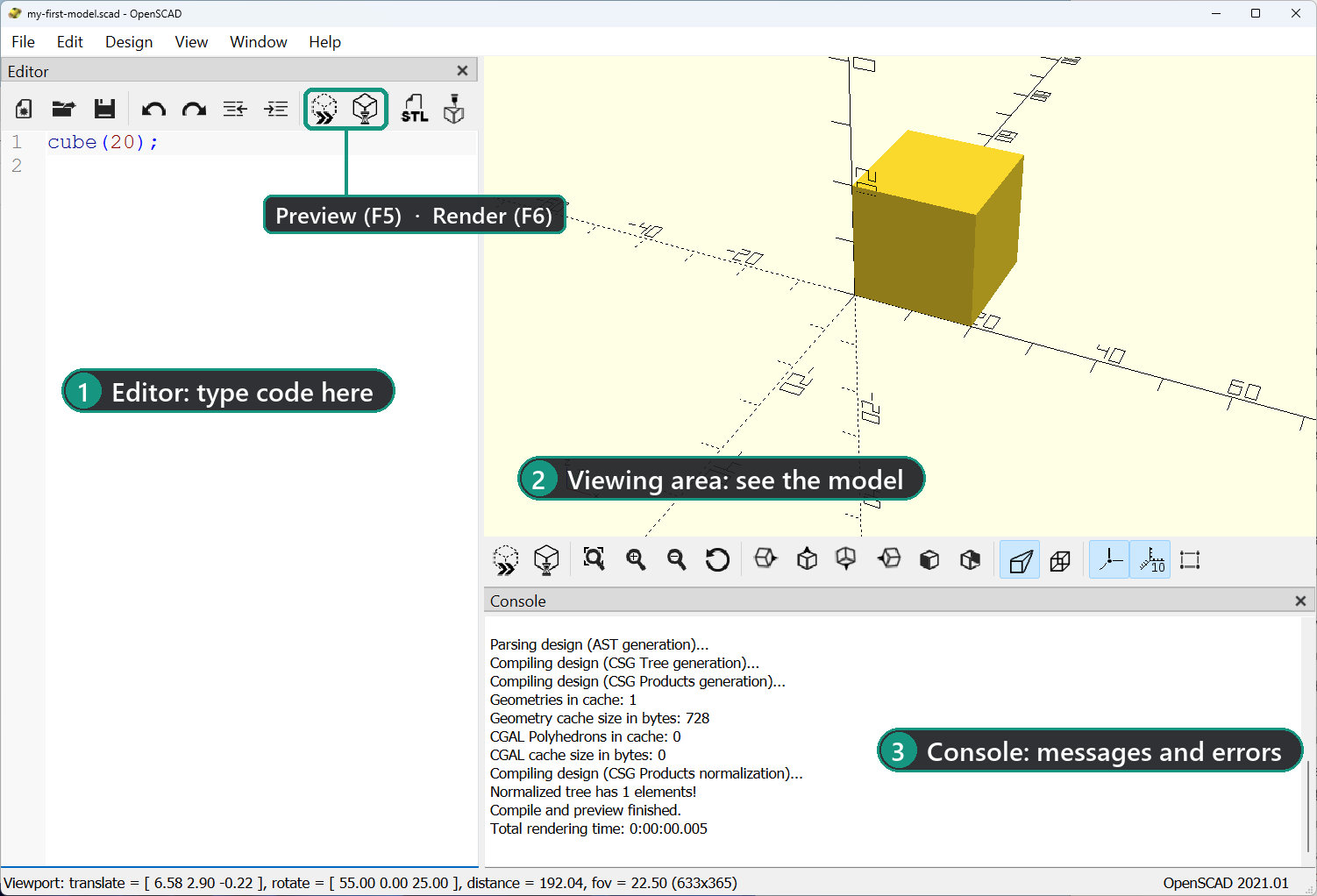This screenshot has width=1317, height=896.
Task: Open the View menu
Action: coord(191,42)
